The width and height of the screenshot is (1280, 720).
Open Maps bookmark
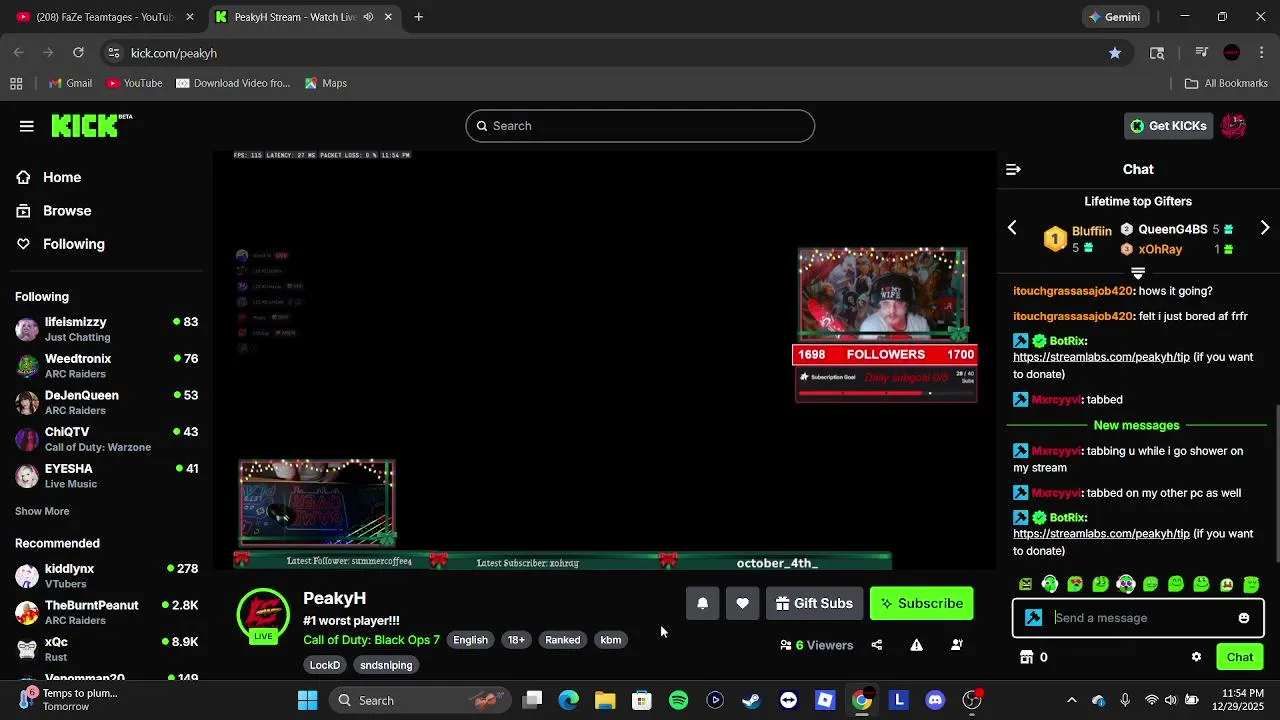[x=325, y=83]
